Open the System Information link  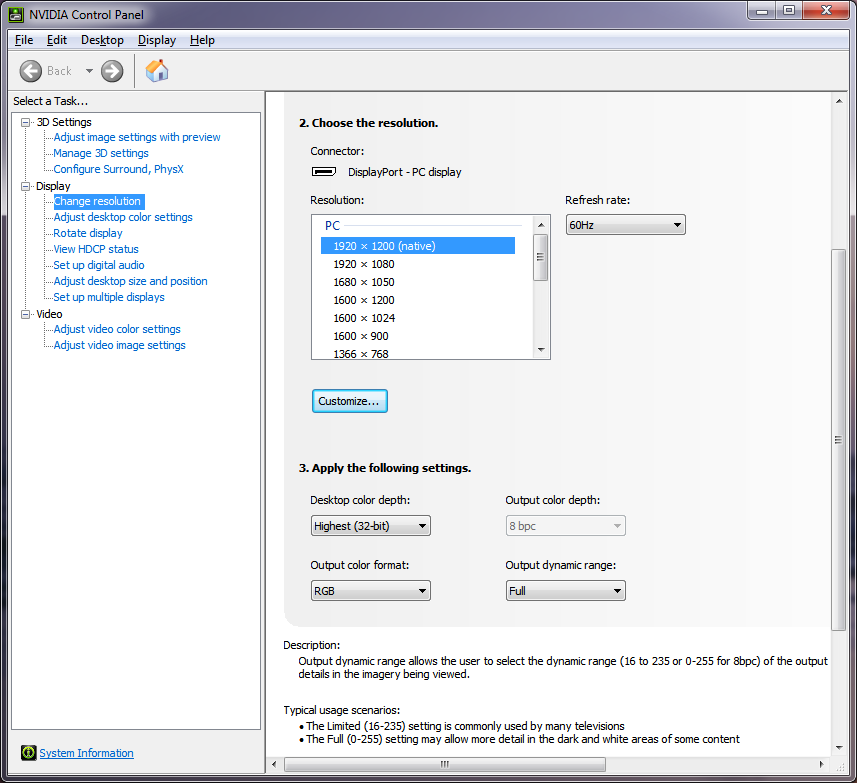[86, 753]
